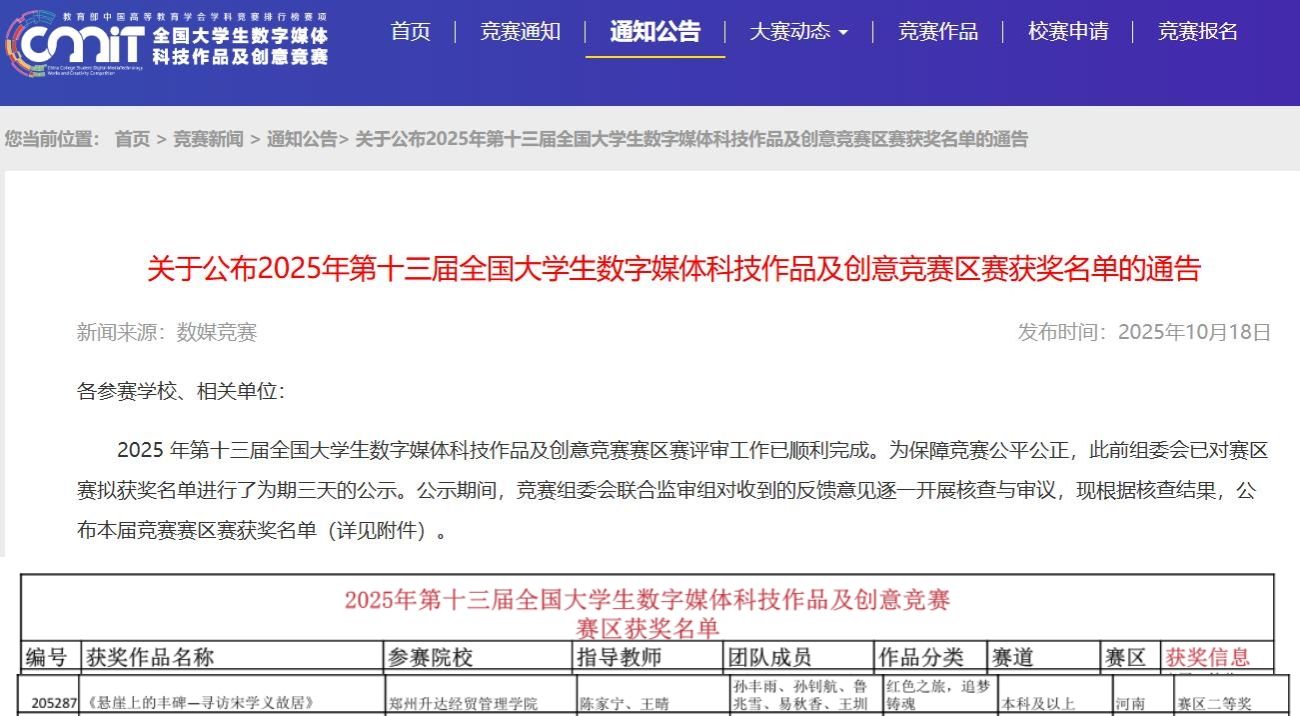Click the award list table title image
Screen dimensions: 1300x716
[x=647, y=613]
